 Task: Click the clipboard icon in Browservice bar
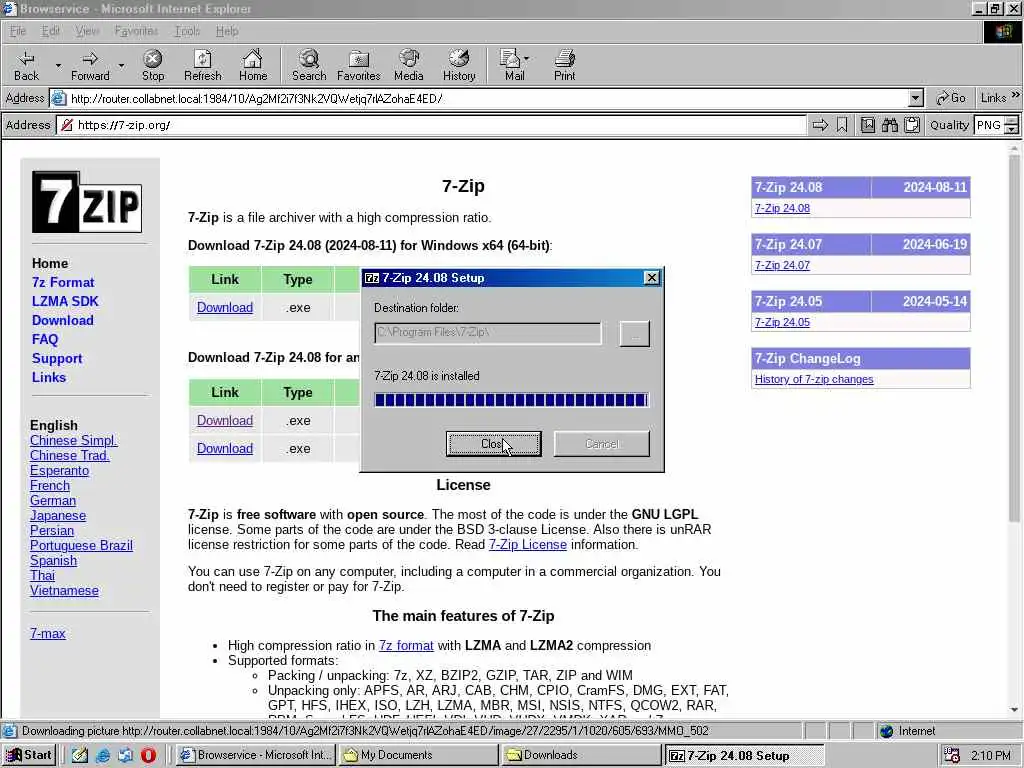click(912, 125)
